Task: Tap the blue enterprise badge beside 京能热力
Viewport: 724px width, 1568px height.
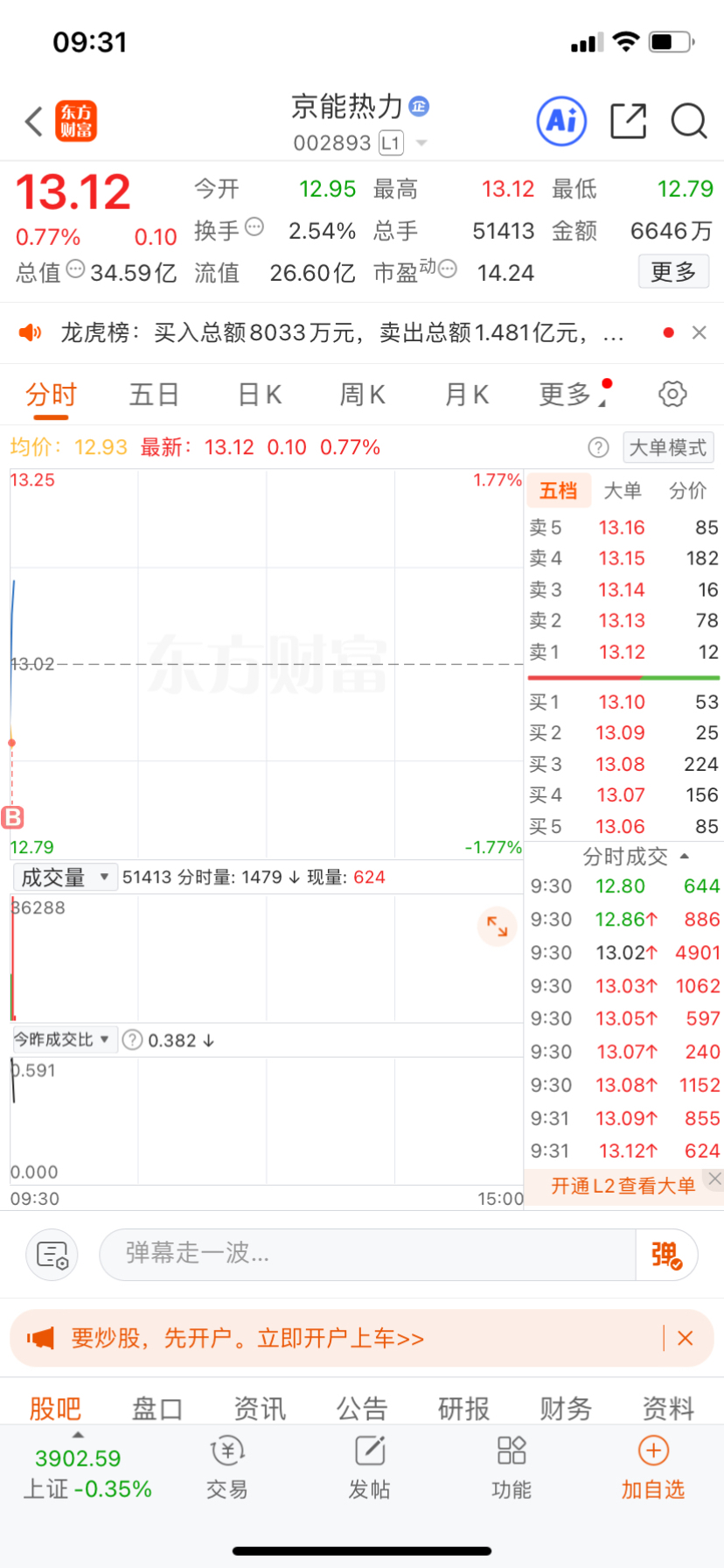Action: 419,107
